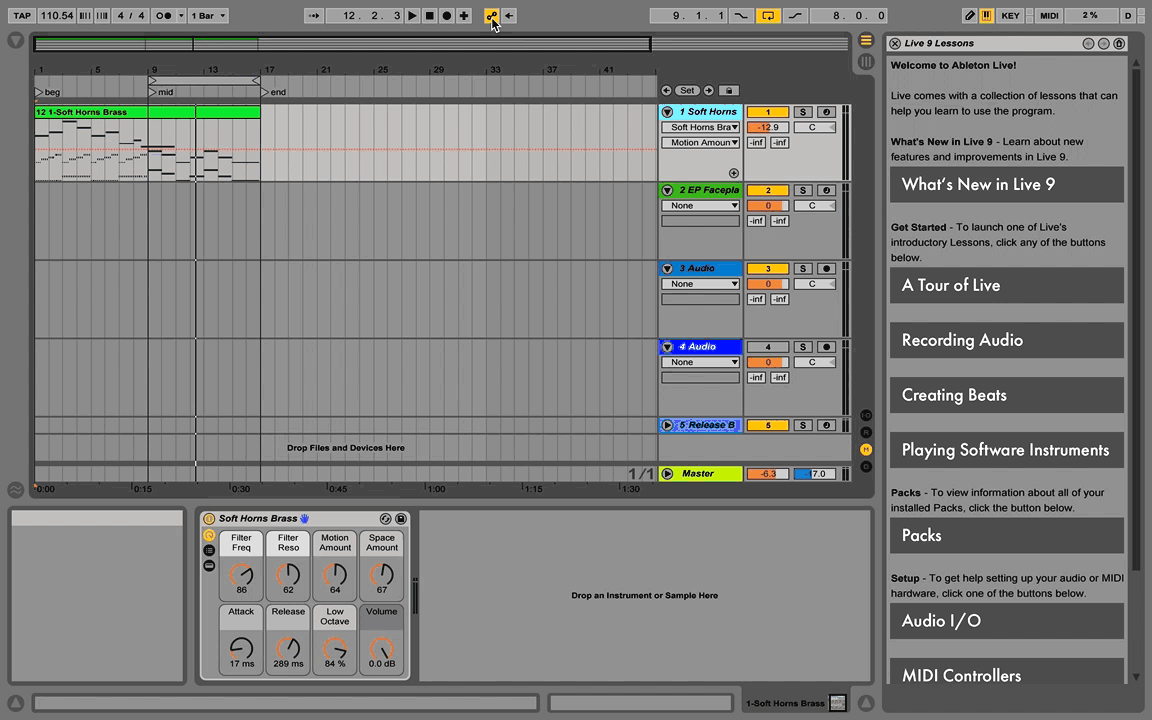Image resolution: width=1152 pixels, height=720 pixels.
Task: Fold the 2 EP Facepla track
Action: click(x=667, y=190)
